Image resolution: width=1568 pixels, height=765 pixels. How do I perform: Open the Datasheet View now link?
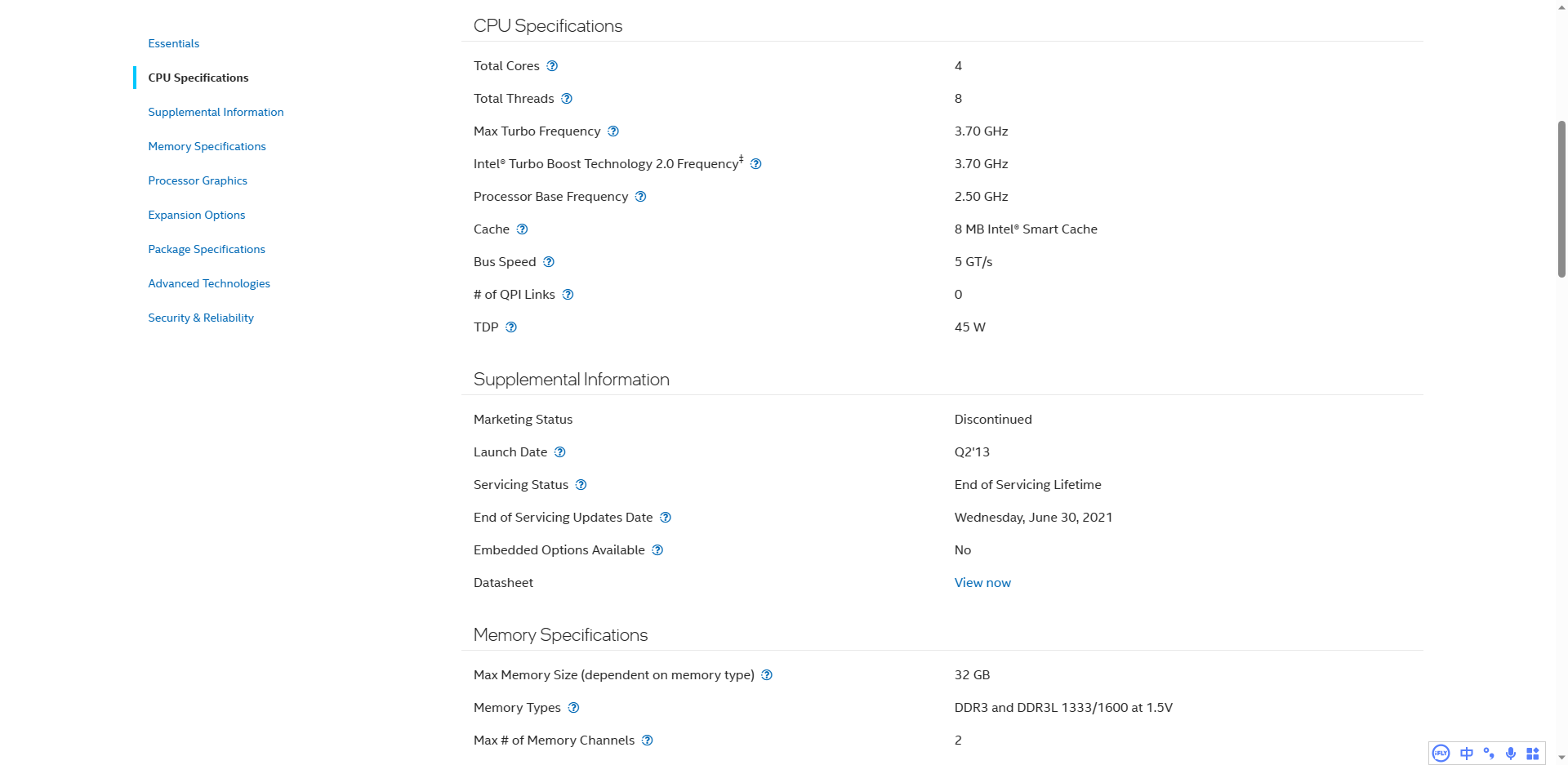pos(982,583)
